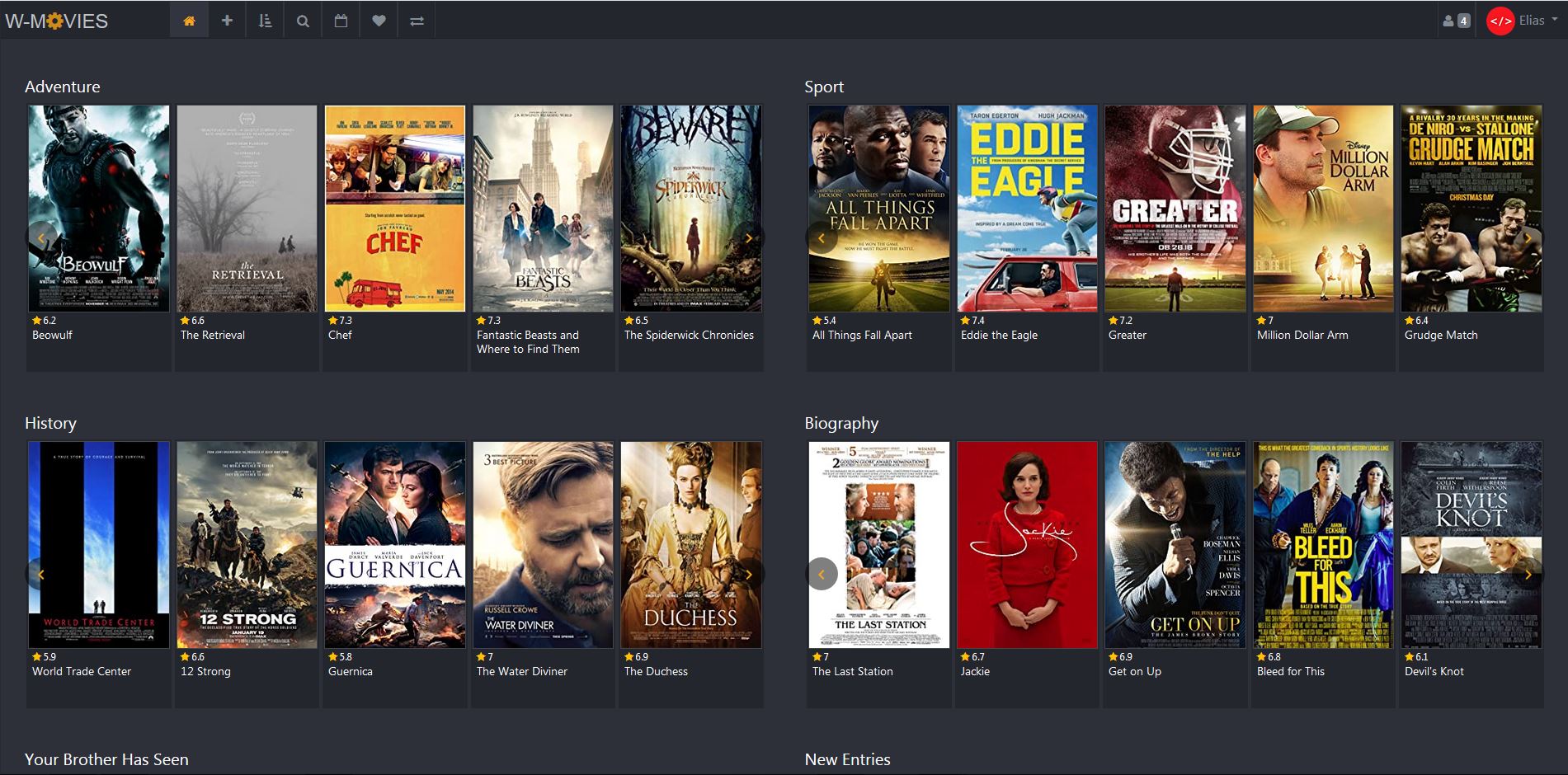Image resolution: width=1568 pixels, height=775 pixels.
Task: Click The Water Diviner title text
Action: (x=522, y=671)
